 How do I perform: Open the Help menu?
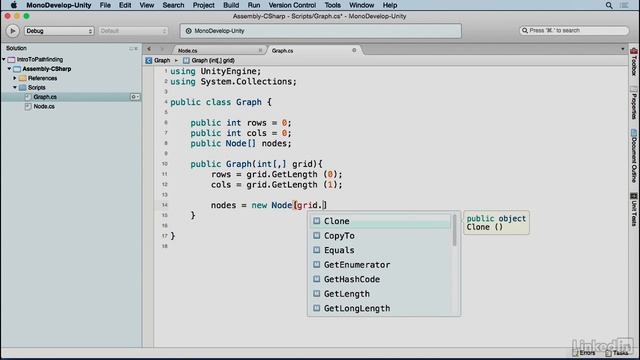(389, 5)
